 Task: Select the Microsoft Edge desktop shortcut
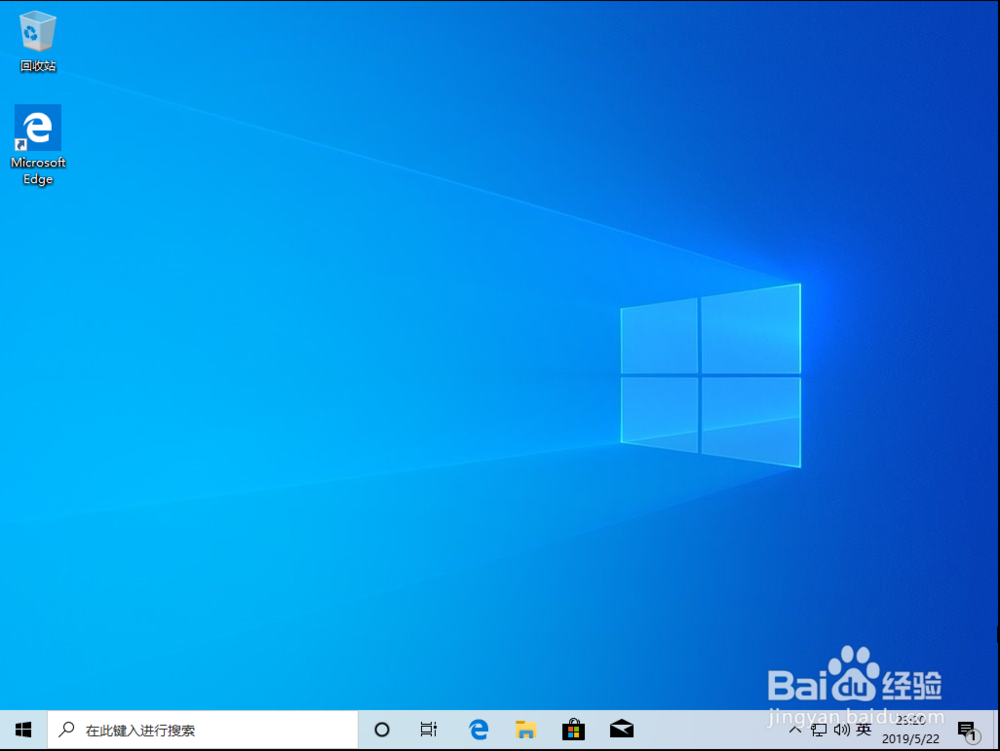point(38,145)
